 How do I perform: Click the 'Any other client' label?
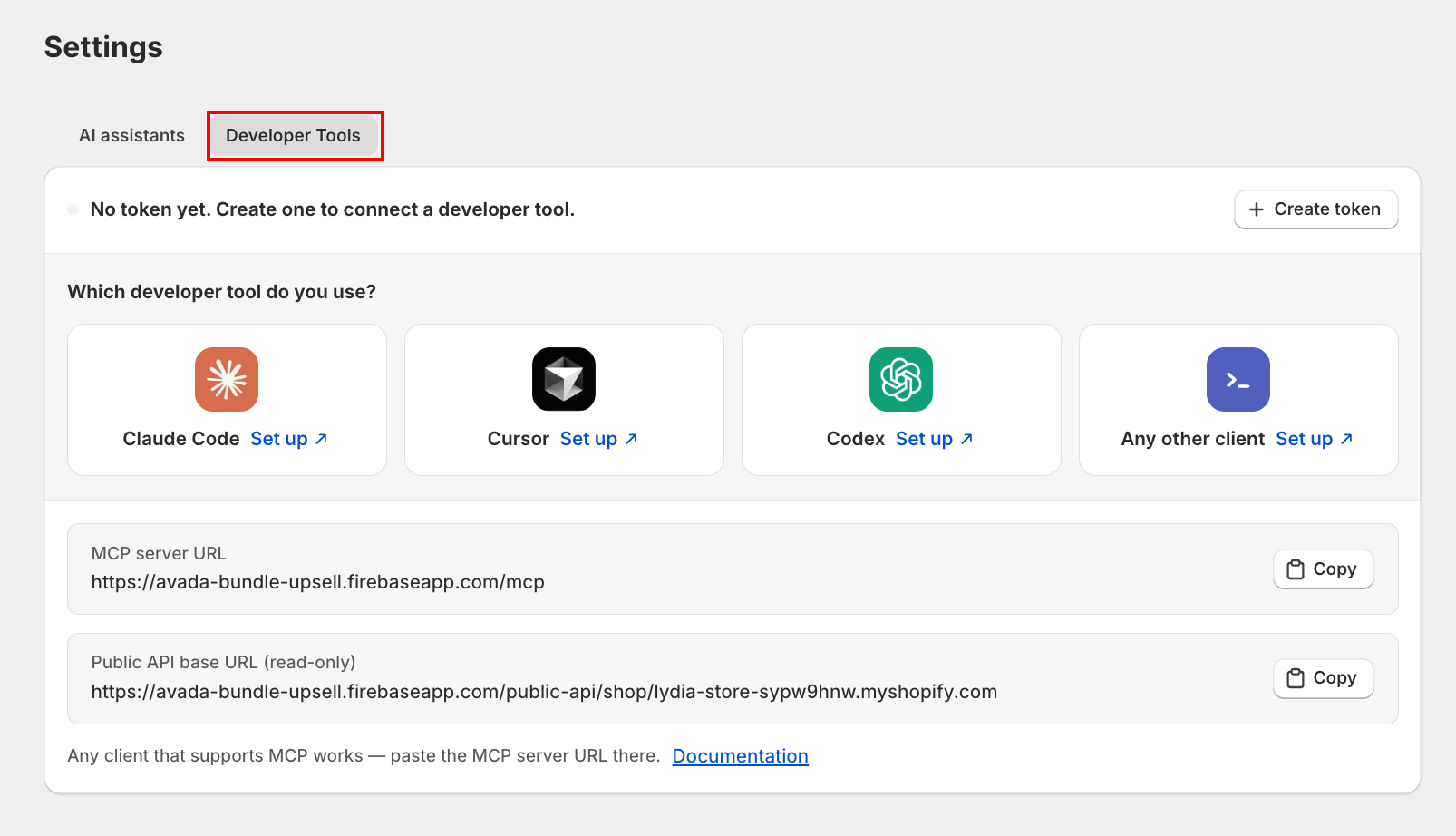click(1193, 439)
